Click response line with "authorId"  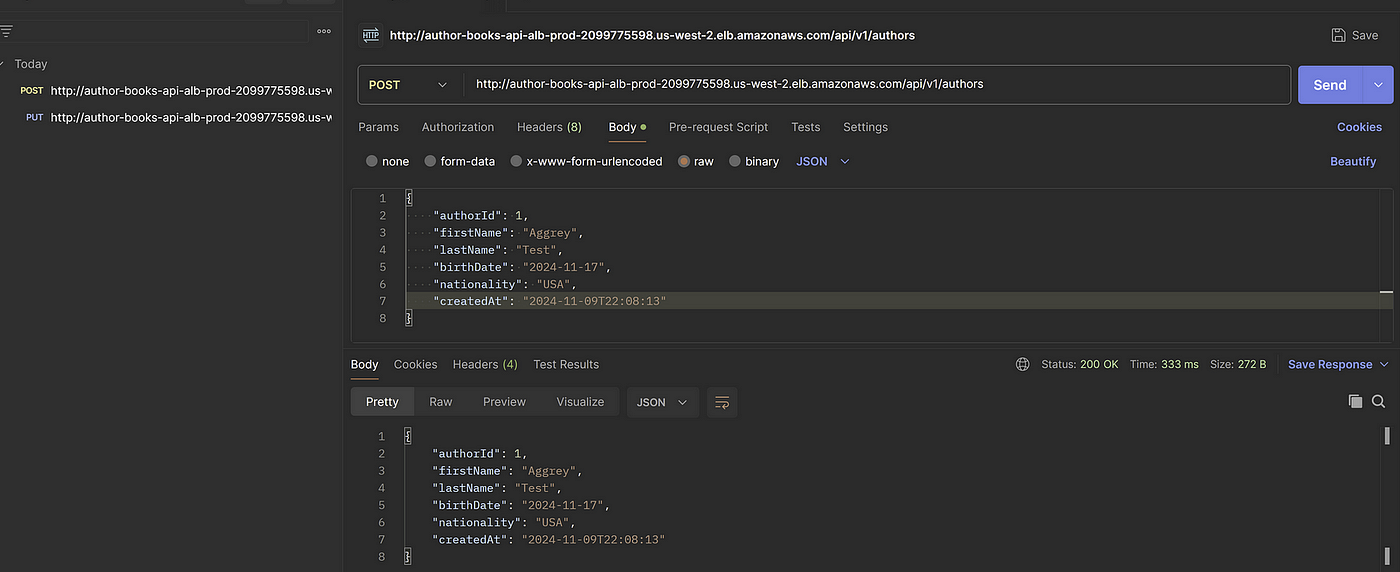pyautogui.click(x=480, y=454)
